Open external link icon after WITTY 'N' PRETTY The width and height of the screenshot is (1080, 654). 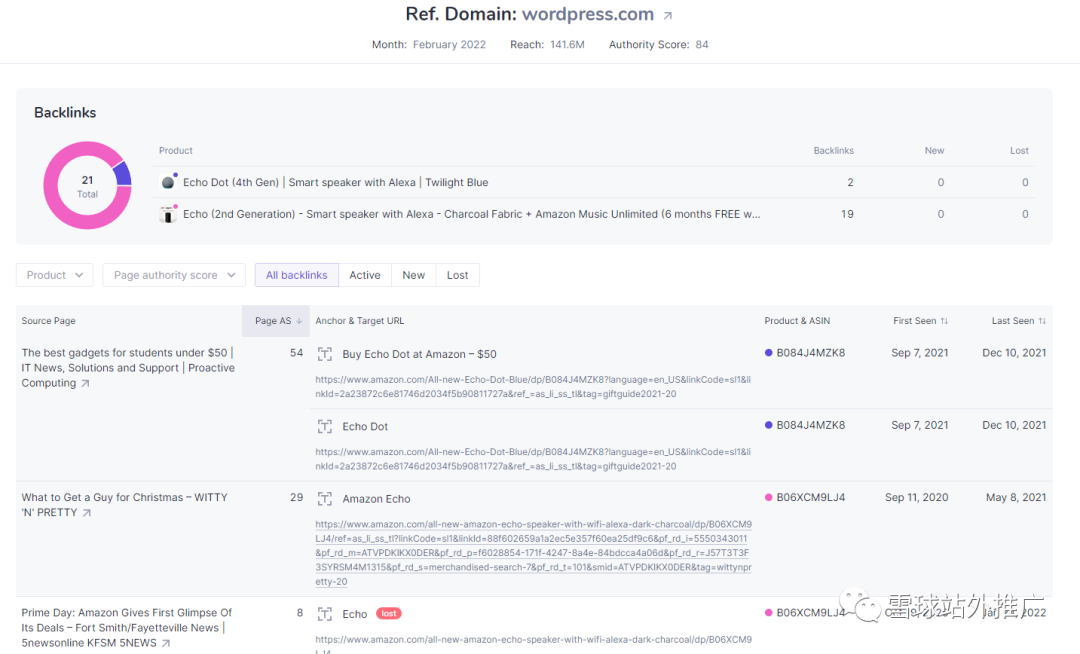87,513
